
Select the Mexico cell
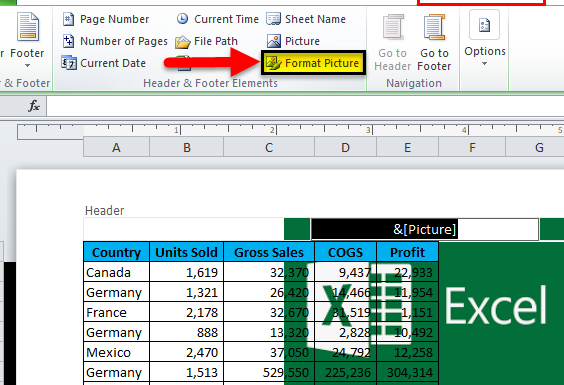coord(116,352)
